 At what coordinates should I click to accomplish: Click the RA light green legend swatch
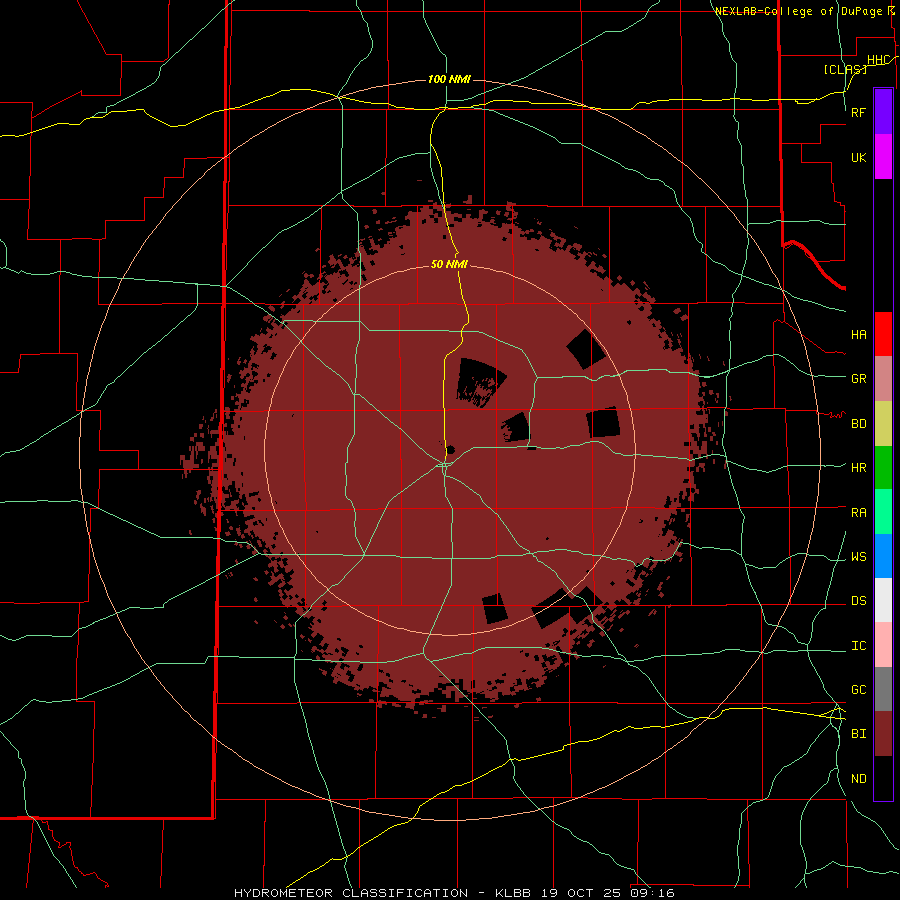point(883,512)
